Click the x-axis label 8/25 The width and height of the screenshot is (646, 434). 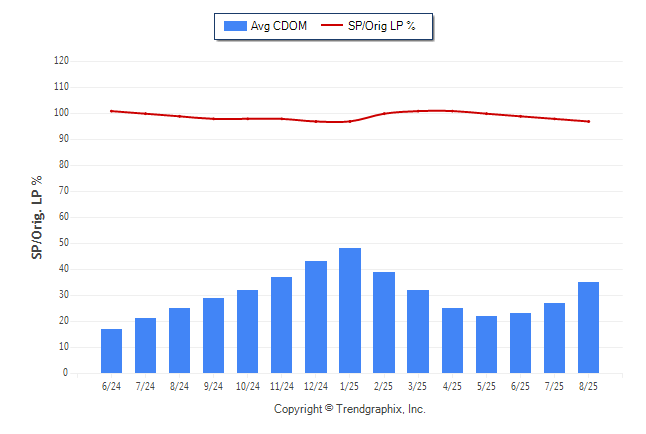588,386
